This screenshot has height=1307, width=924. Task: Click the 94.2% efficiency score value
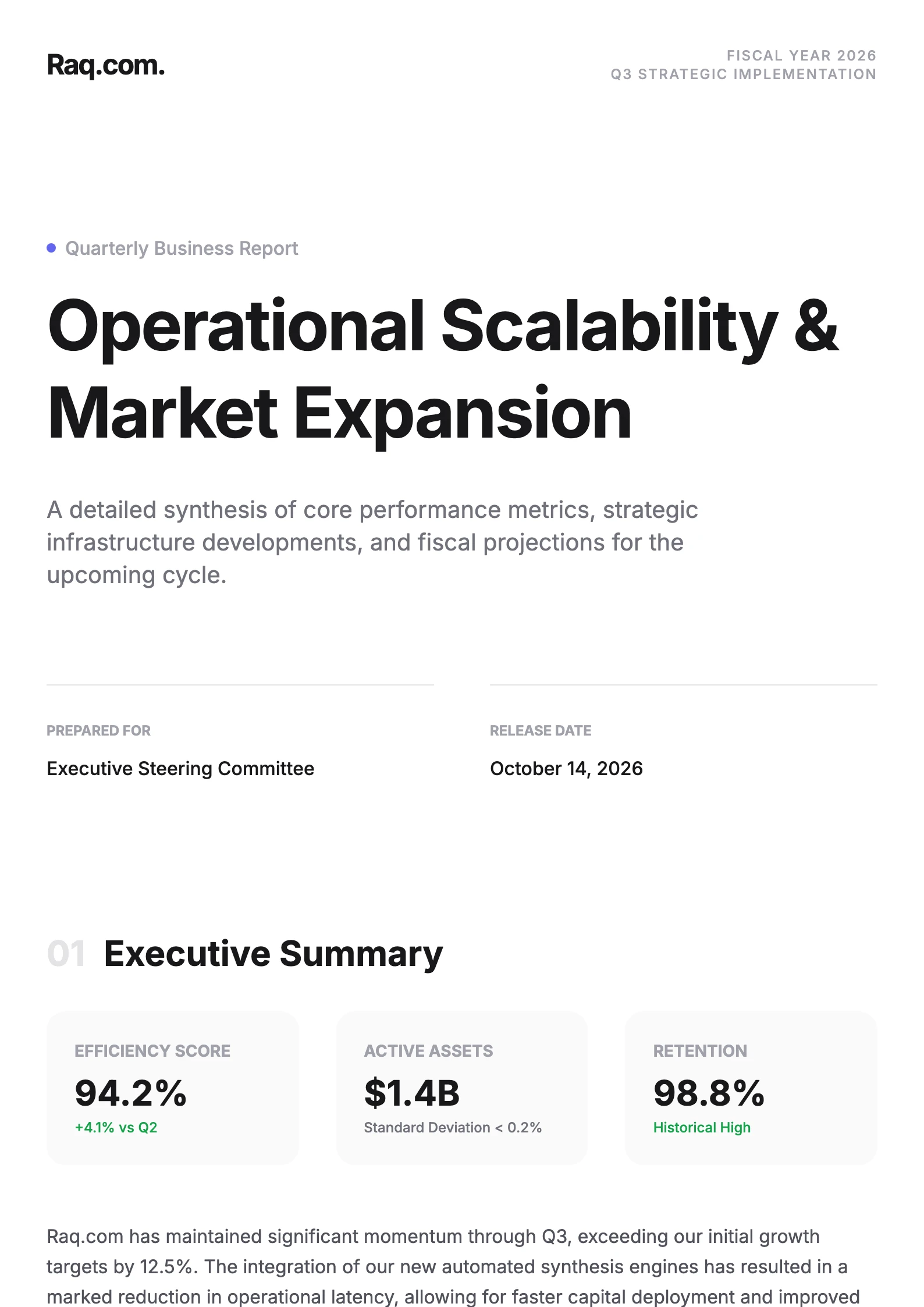(130, 1093)
